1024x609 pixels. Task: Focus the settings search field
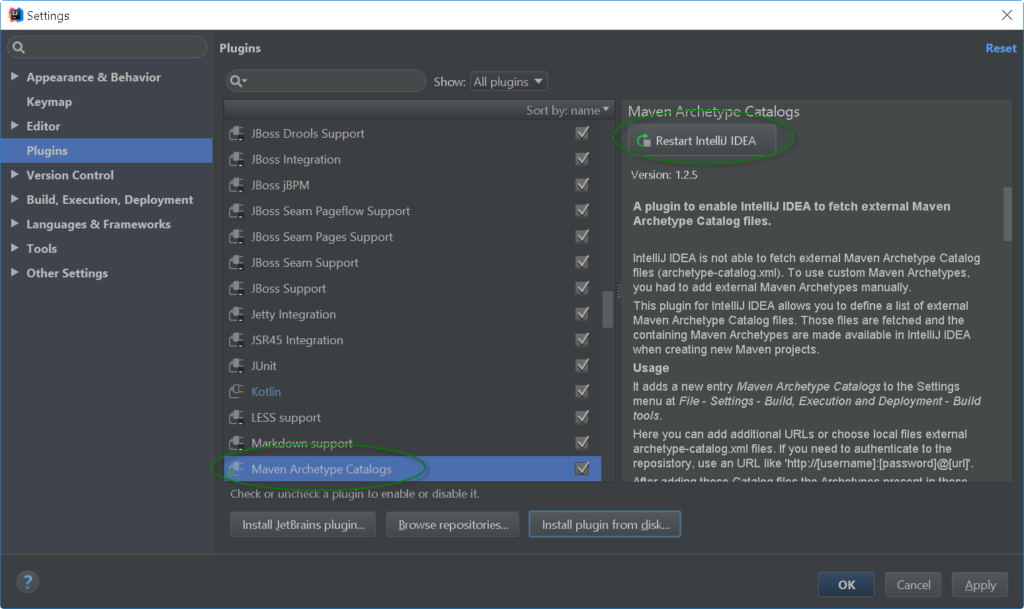(x=107, y=47)
